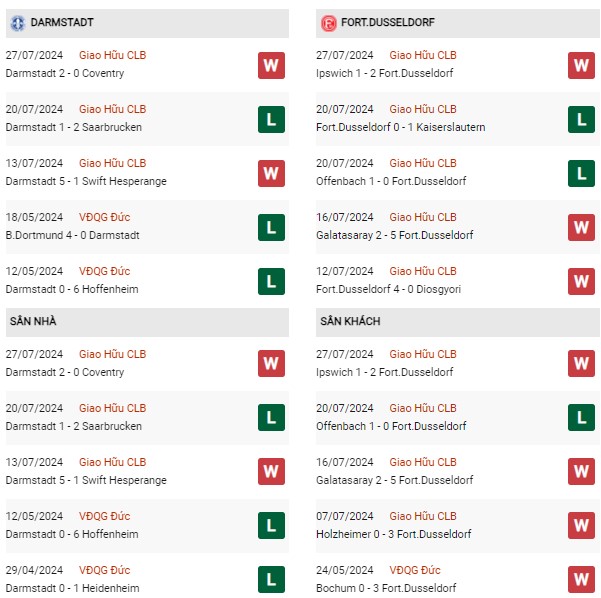
Task: Open VĐQG Đức link for Bochum match
Action: 415,570
